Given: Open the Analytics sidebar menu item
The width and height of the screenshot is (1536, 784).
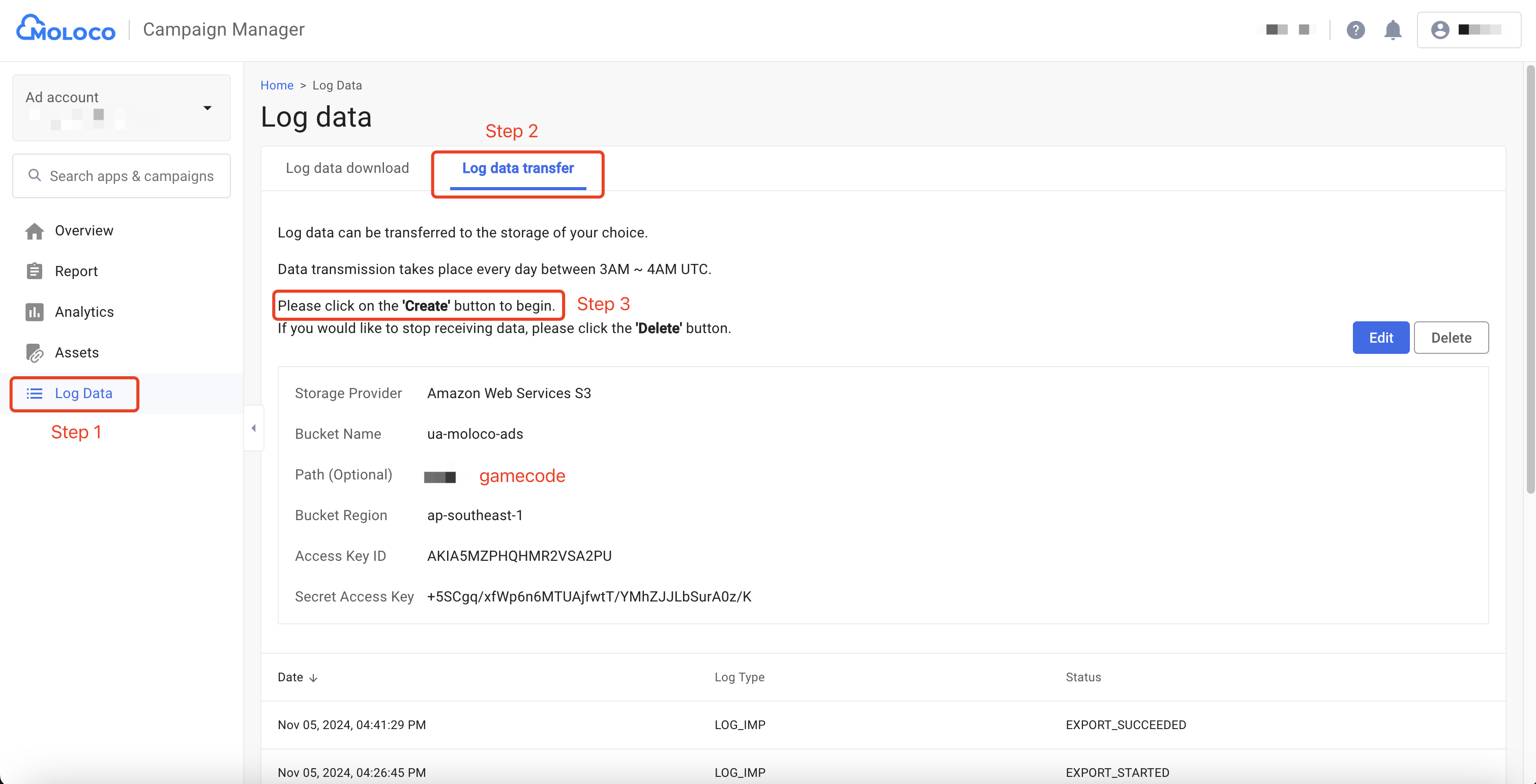Looking at the screenshot, I should pos(84,312).
